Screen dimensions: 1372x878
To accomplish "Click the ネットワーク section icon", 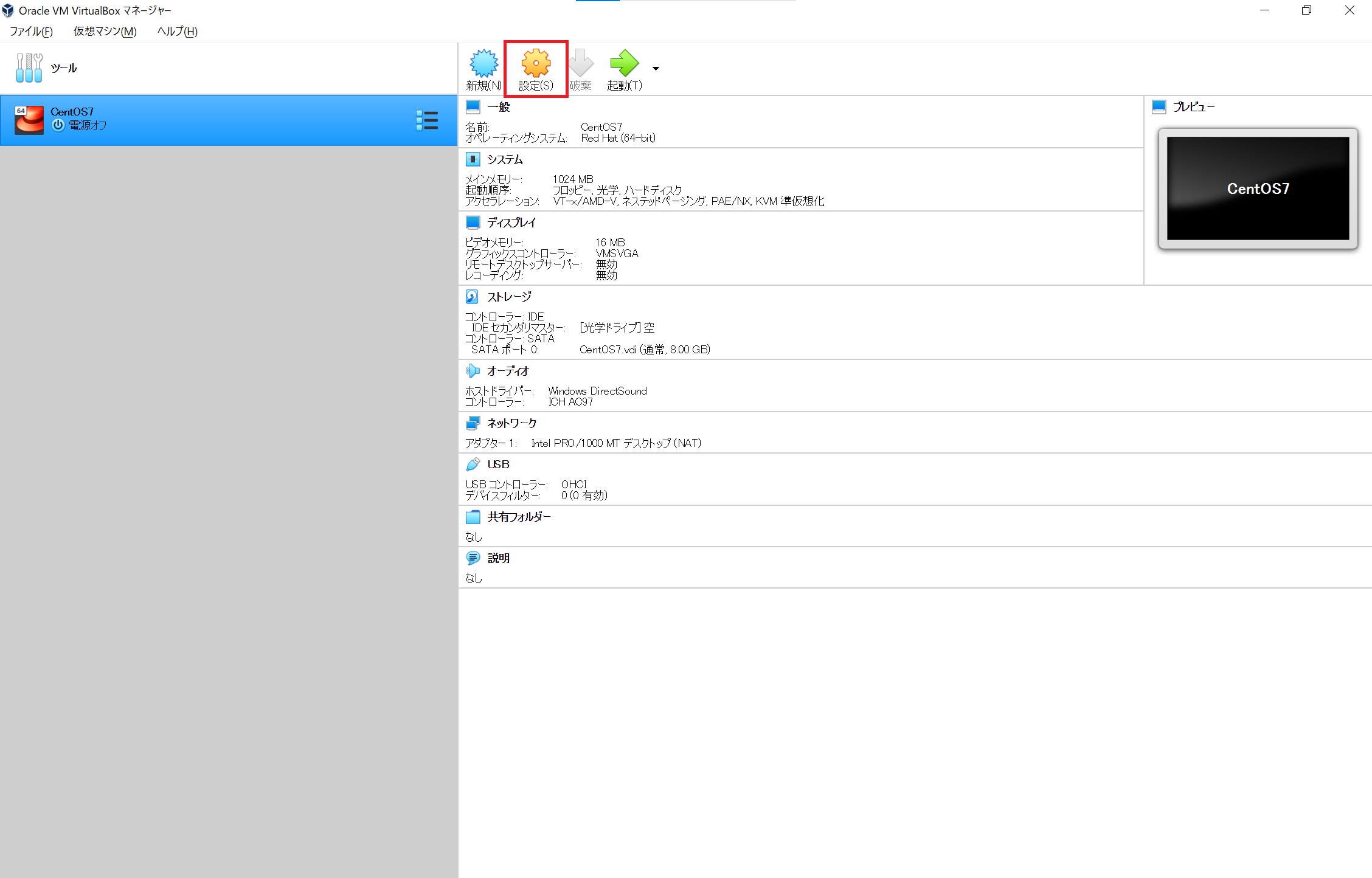I will [x=473, y=423].
